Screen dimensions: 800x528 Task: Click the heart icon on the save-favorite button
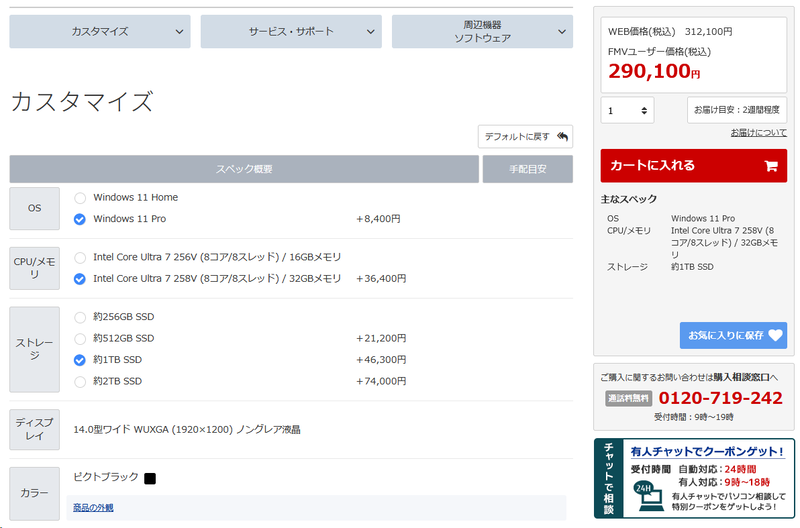tap(776, 335)
